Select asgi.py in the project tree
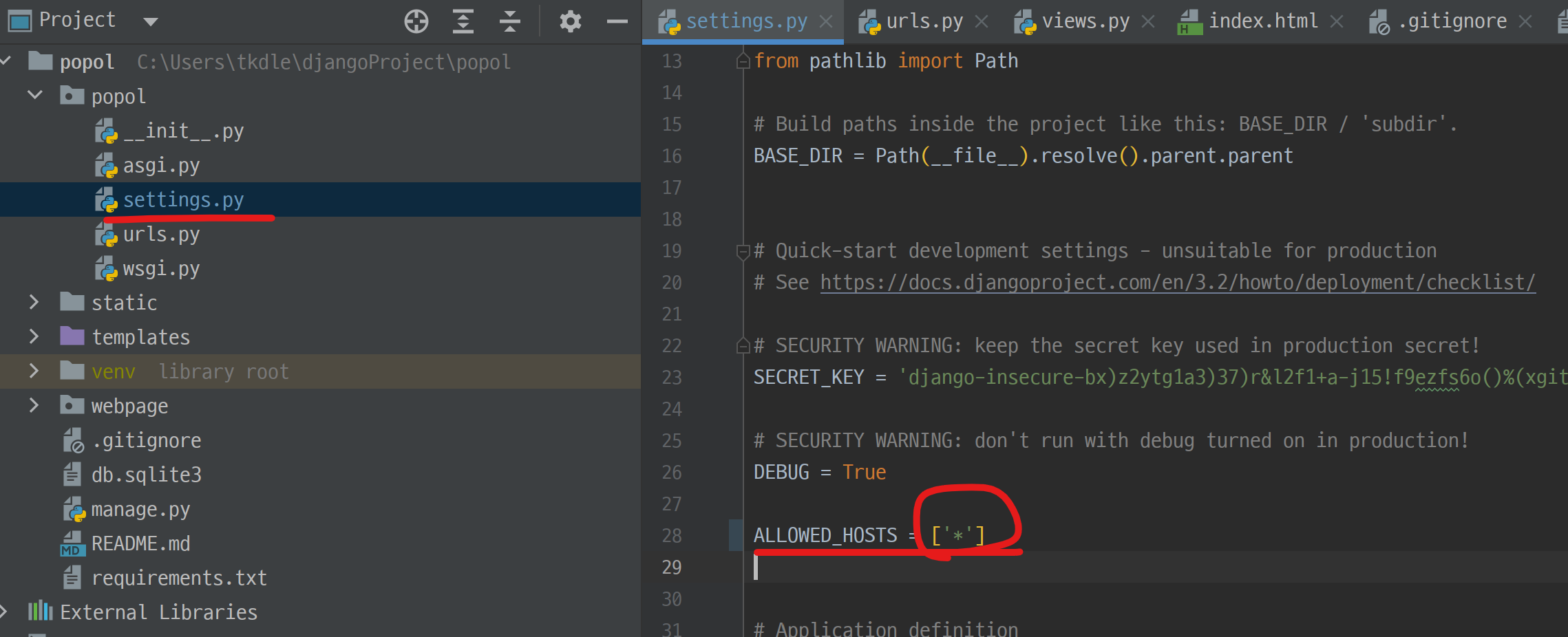This screenshot has height=637, width=1568. click(161, 165)
